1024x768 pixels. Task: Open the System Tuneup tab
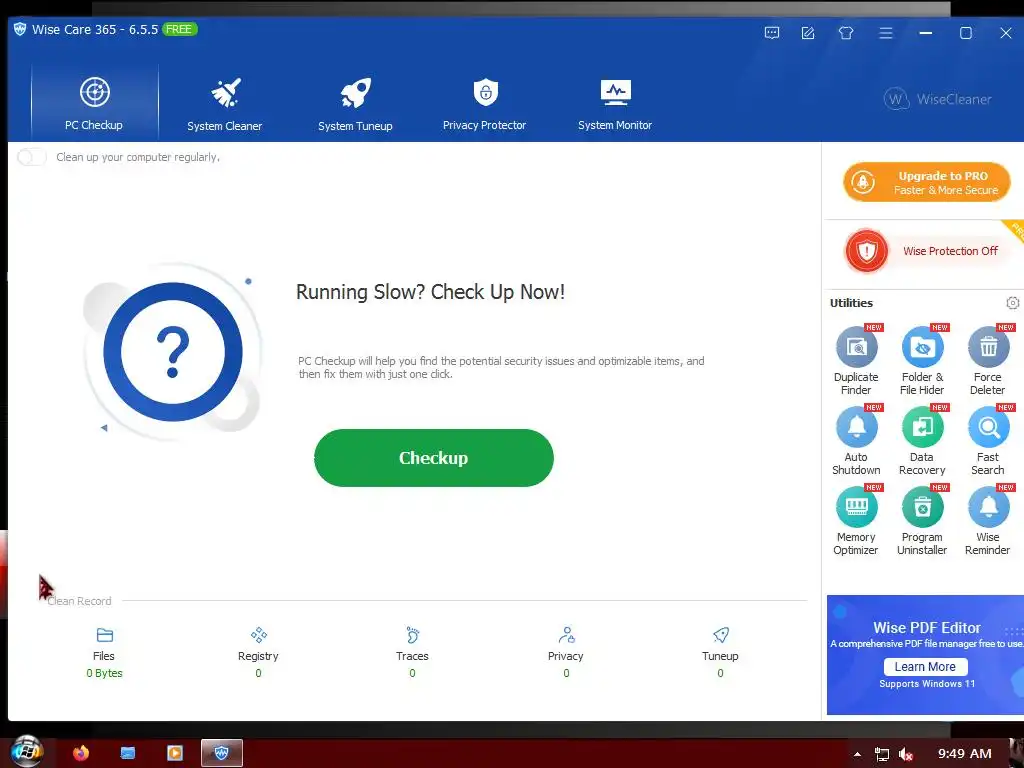[355, 103]
